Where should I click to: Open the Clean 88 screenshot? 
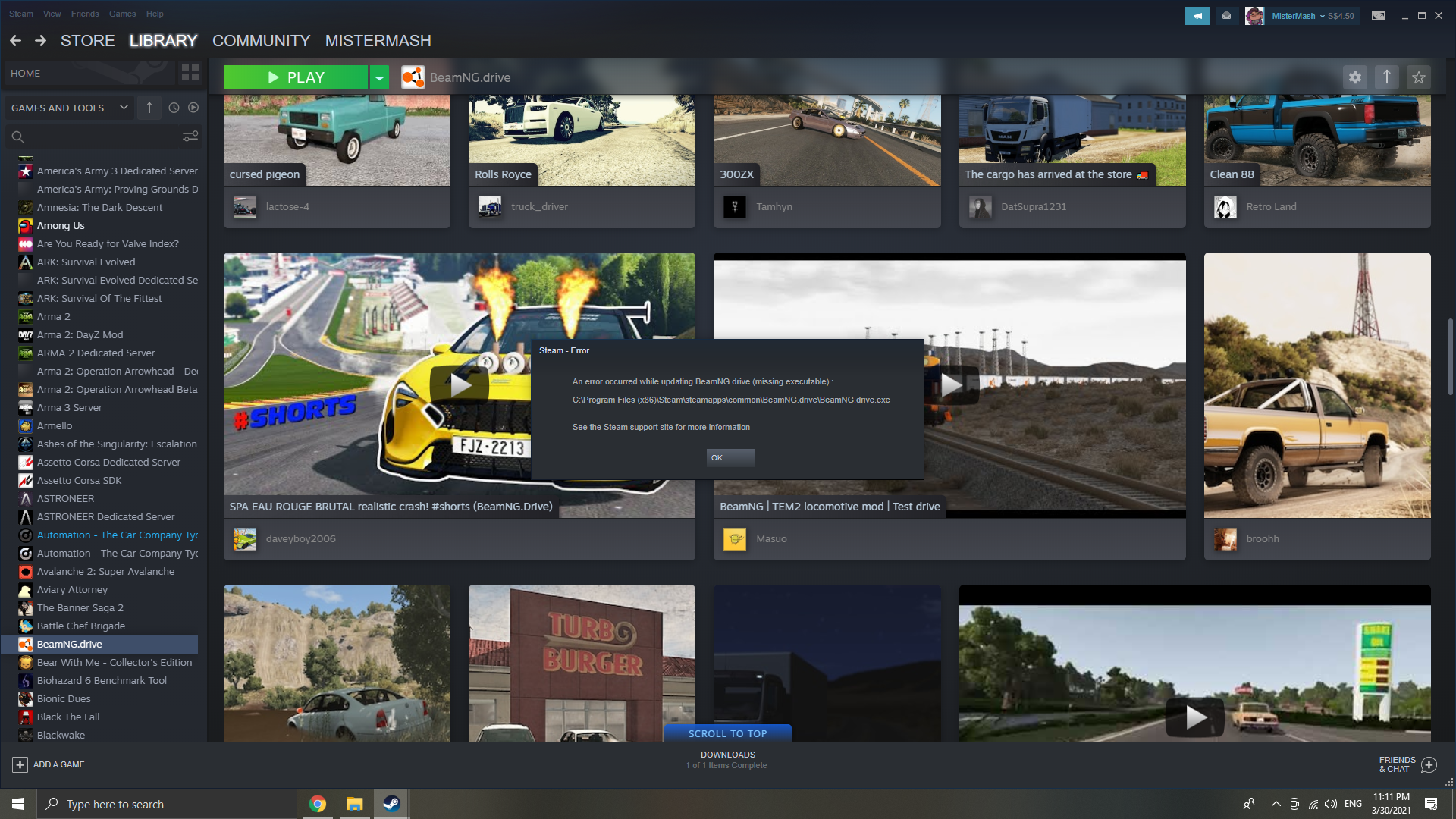point(1317,140)
